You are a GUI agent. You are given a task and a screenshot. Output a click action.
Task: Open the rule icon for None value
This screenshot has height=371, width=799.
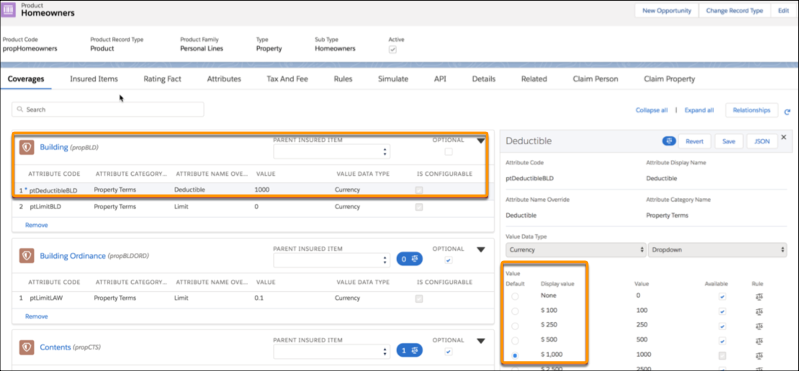[x=758, y=297]
